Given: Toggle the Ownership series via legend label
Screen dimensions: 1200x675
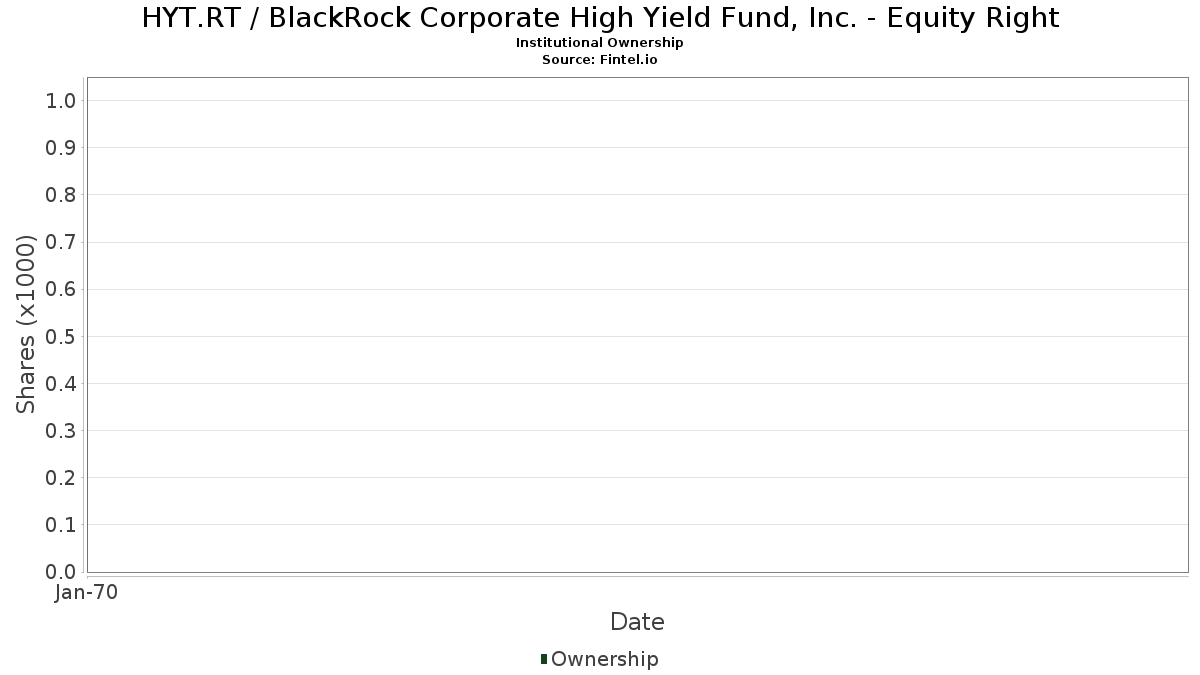Looking at the screenshot, I should coord(604,659).
